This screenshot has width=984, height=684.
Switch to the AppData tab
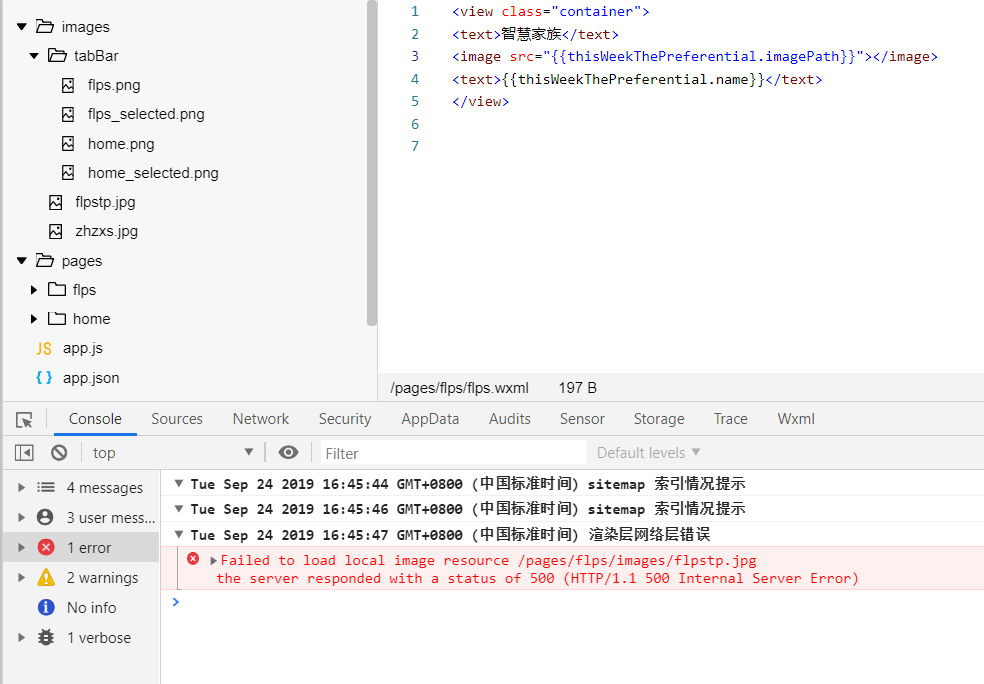coord(430,419)
